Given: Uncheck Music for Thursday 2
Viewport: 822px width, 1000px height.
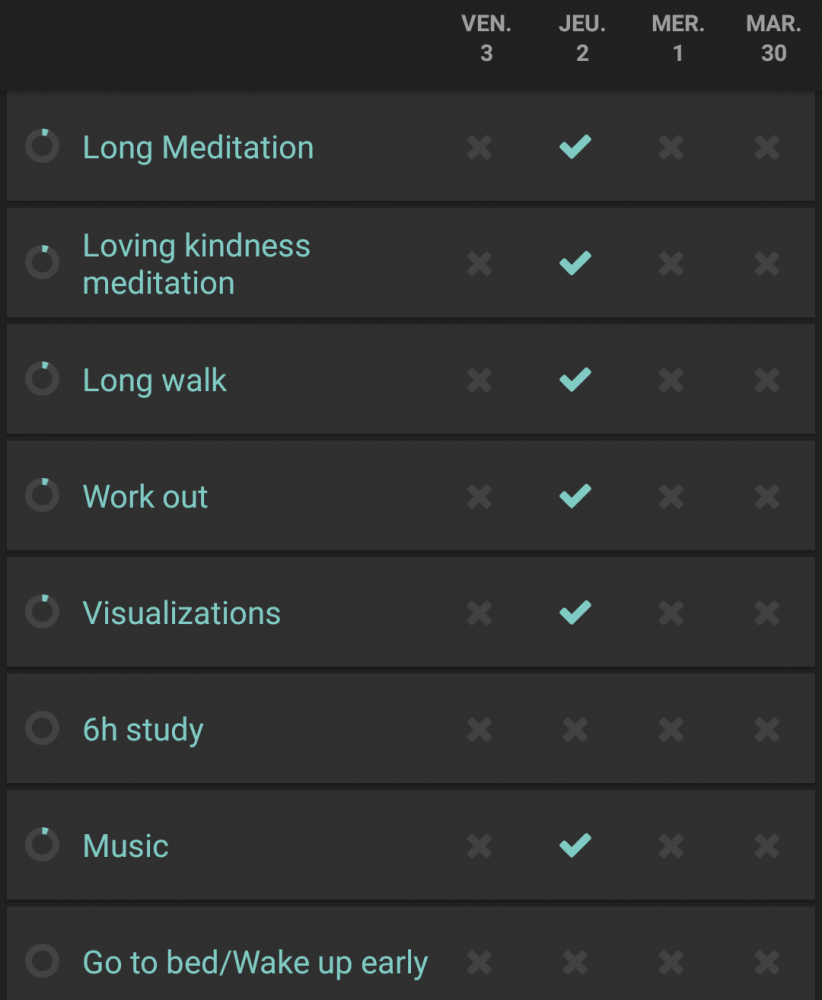Looking at the screenshot, I should (x=575, y=845).
